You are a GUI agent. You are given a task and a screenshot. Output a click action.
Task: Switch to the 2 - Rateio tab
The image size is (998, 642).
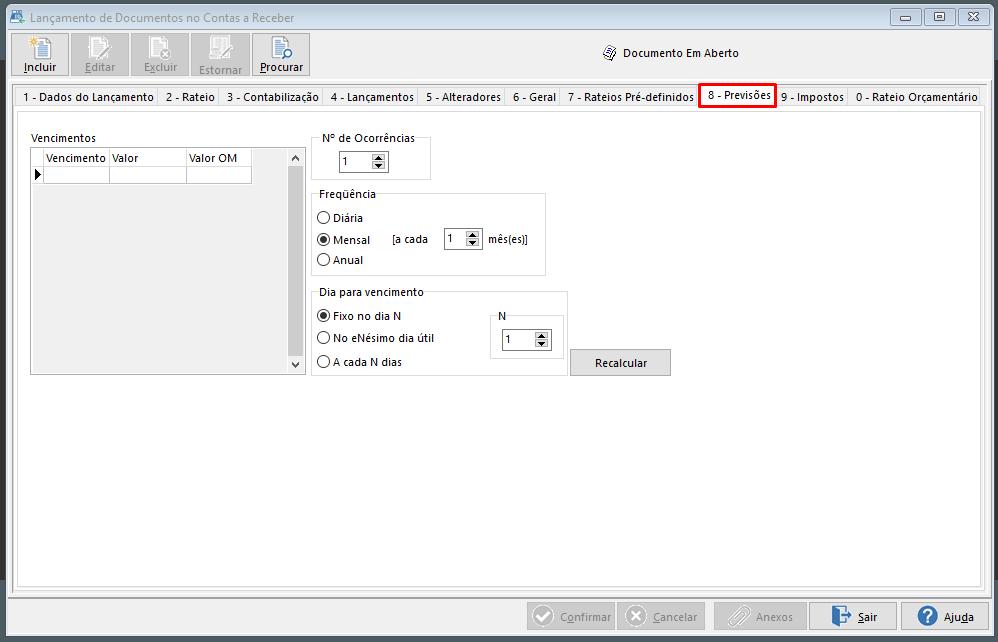pos(190,97)
